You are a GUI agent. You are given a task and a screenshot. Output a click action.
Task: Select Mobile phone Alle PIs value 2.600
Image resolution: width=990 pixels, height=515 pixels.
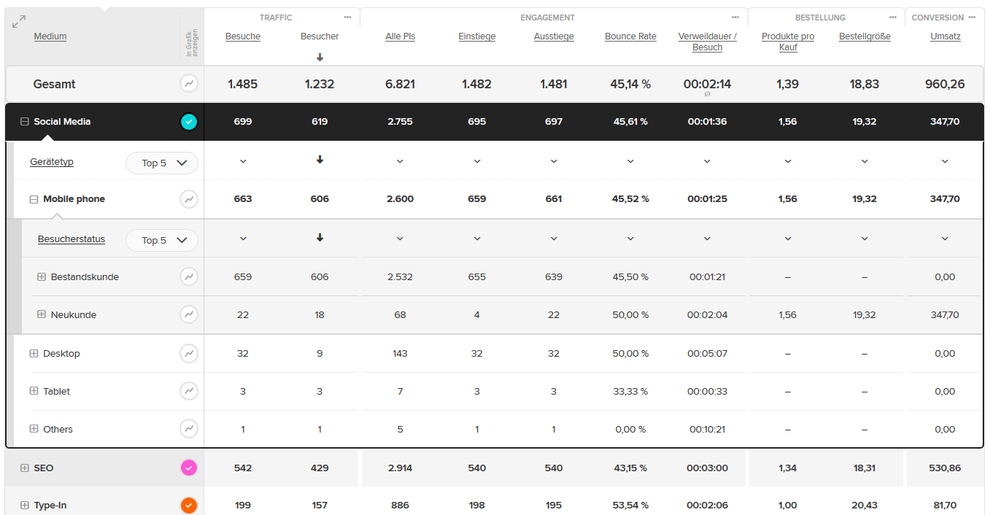400,199
